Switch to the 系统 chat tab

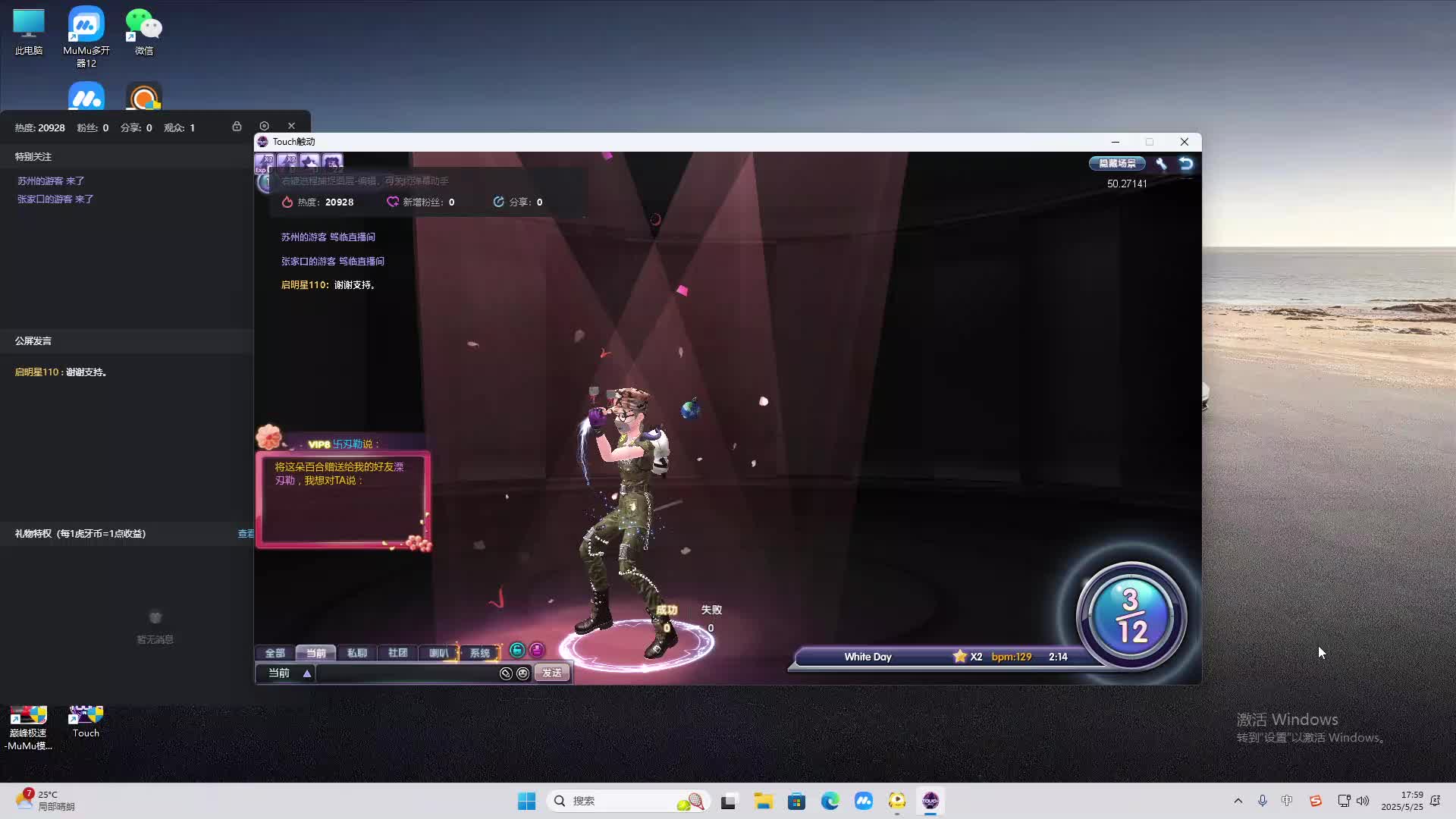tap(479, 653)
